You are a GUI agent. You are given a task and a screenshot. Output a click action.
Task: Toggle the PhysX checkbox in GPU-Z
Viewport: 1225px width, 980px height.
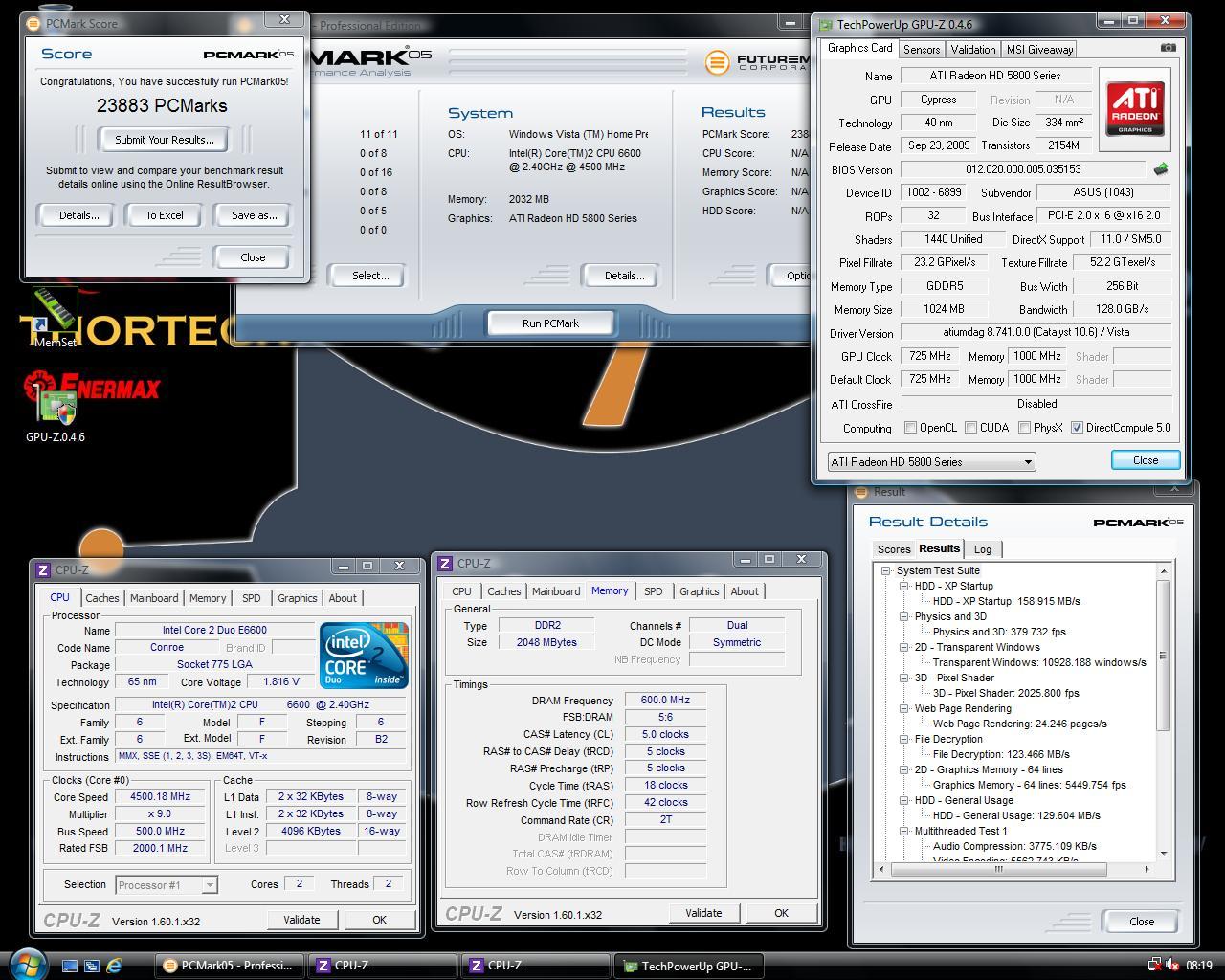pyautogui.click(x=1025, y=428)
